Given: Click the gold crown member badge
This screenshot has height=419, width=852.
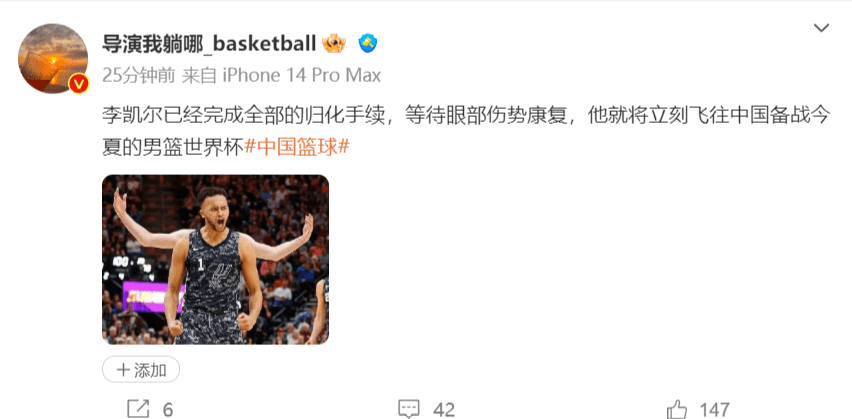Looking at the screenshot, I should pos(334,43).
